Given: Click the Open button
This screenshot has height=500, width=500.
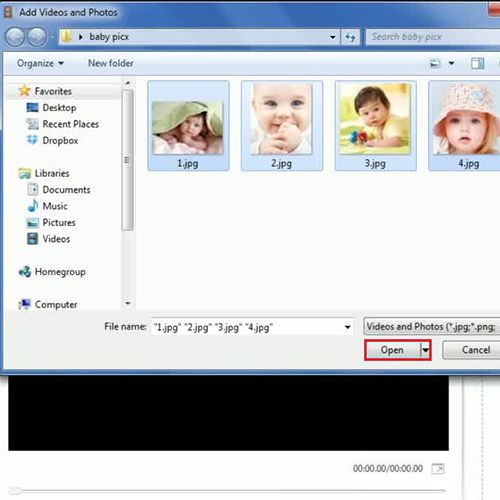Looking at the screenshot, I should [393, 350].
